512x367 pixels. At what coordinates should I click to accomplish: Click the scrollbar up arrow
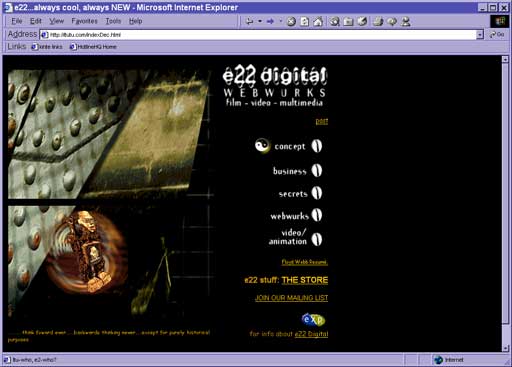[505, 60]
